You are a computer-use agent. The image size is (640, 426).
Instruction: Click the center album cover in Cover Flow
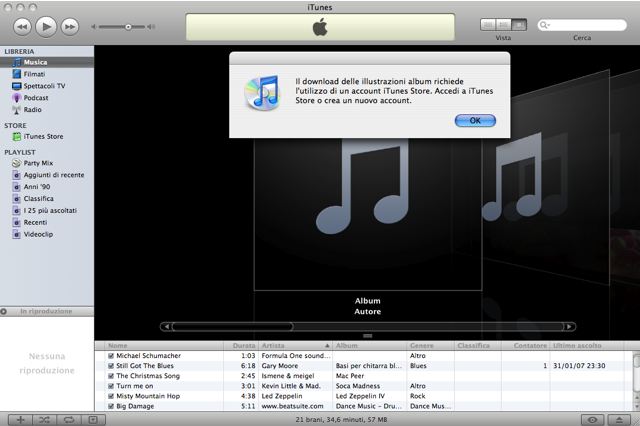click(x=368, y=214)
